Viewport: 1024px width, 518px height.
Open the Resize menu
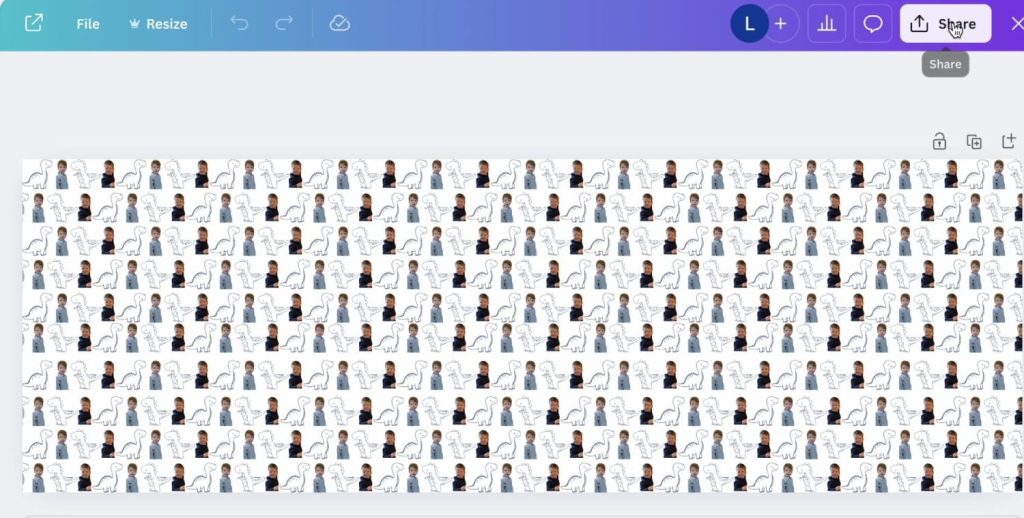point(159,24)
